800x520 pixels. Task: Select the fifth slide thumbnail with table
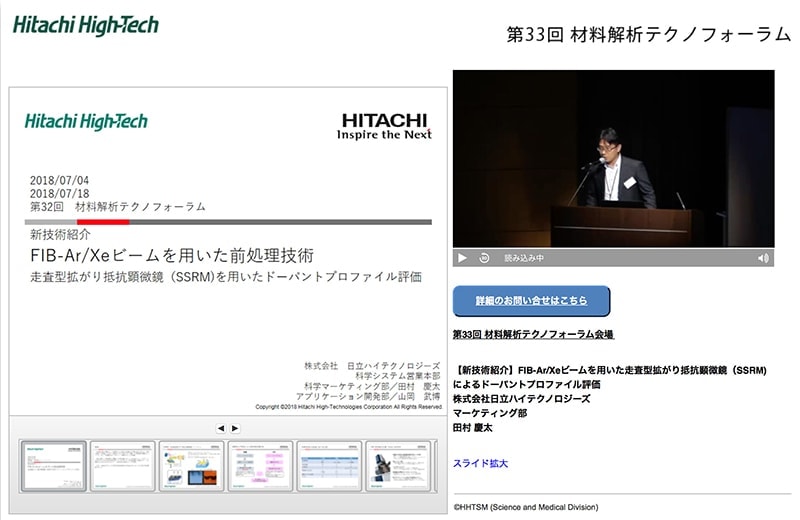[x=329, y=465]
